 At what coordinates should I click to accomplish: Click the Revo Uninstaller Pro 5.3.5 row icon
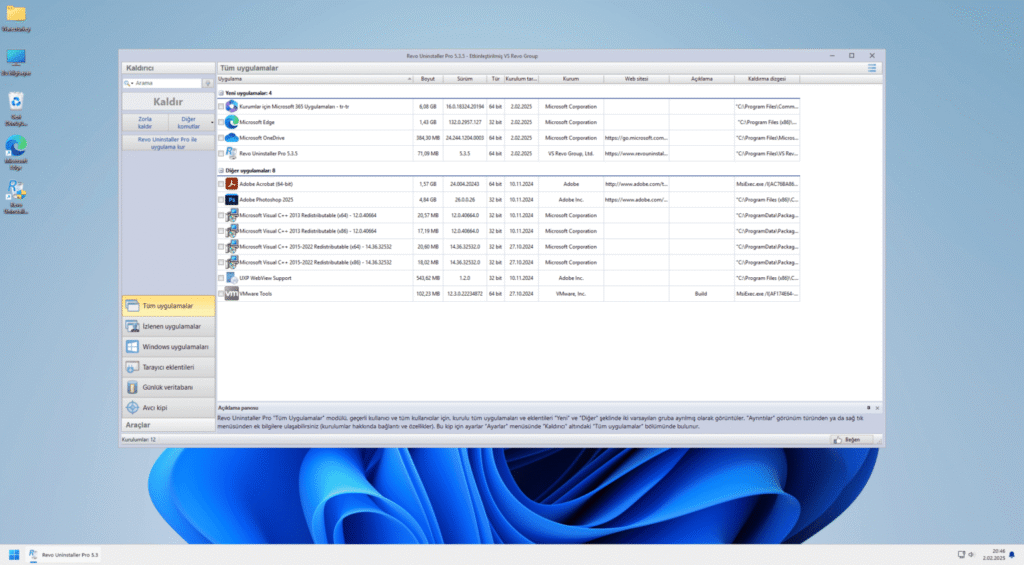(x=231, y=153)
